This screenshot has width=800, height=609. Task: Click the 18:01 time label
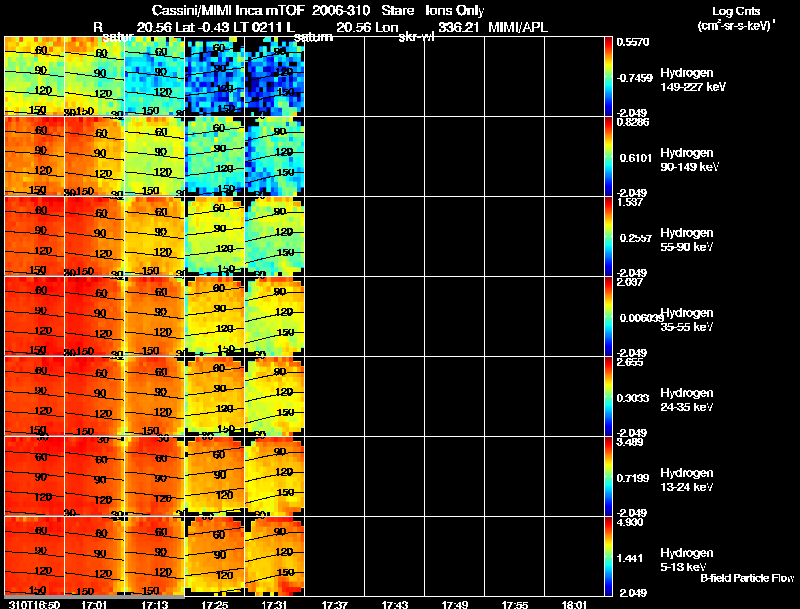click(574, 604)
